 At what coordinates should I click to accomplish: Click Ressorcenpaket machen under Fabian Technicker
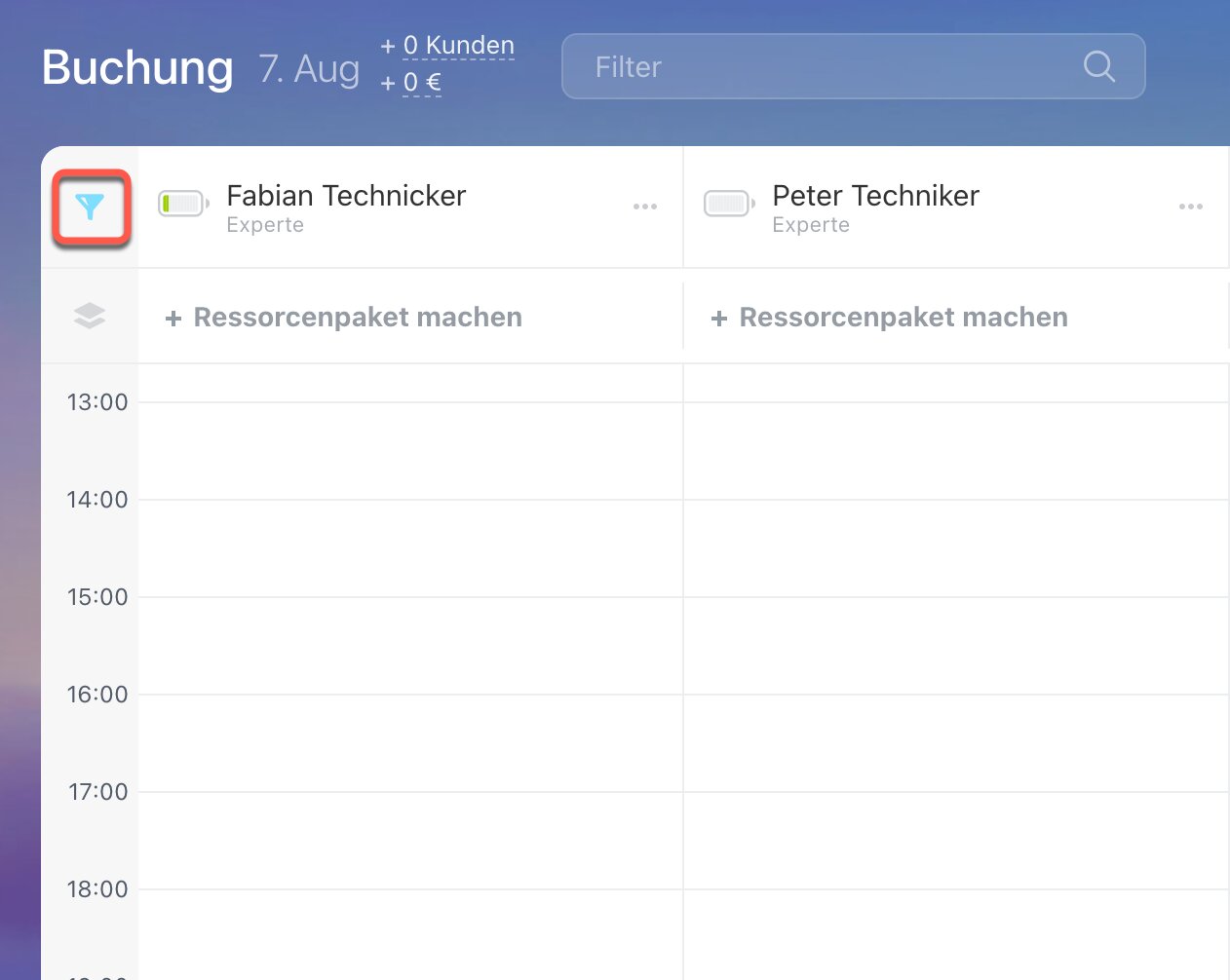click(x=358, y=318)
